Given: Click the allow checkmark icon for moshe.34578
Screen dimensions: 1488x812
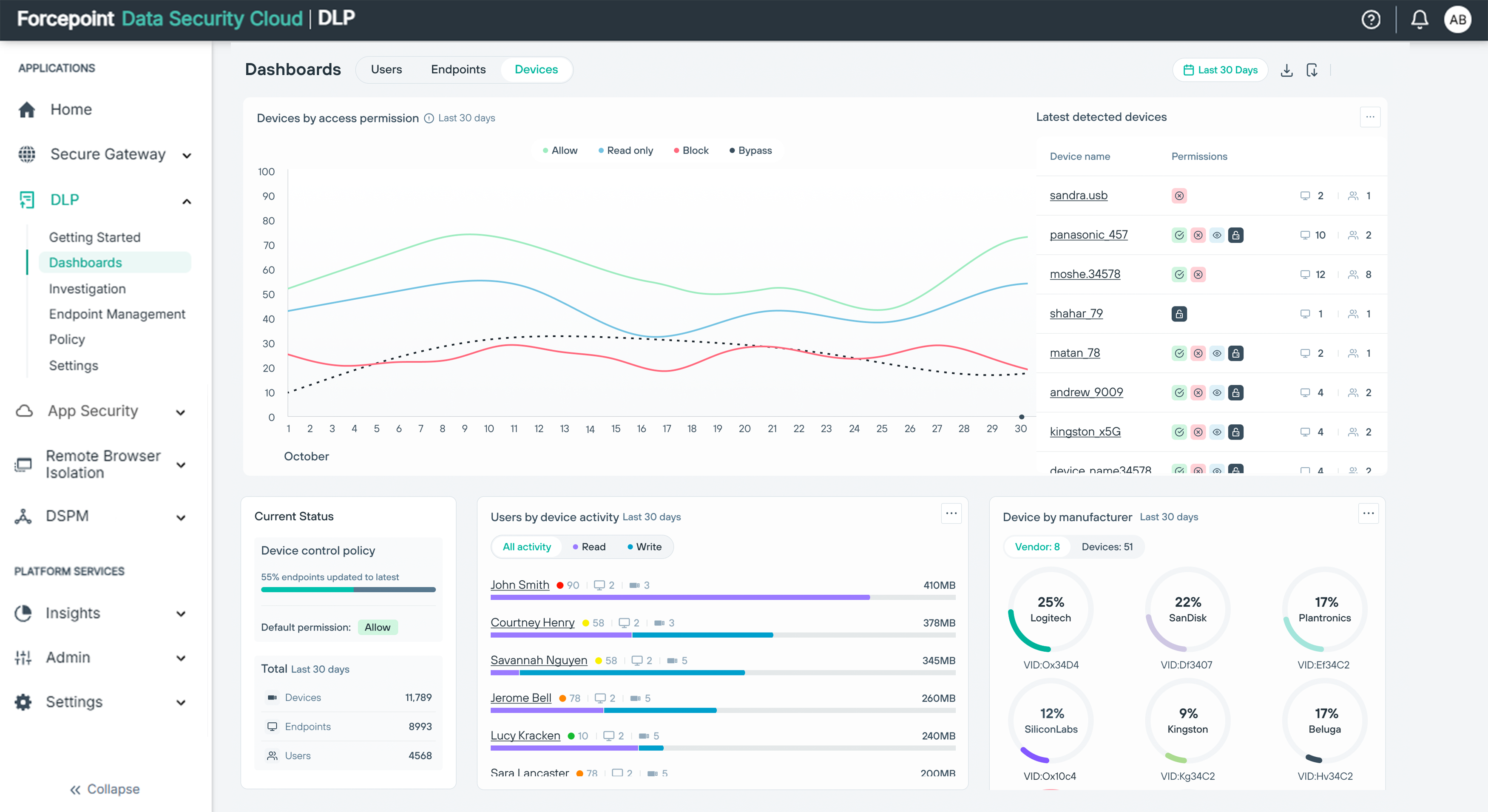Looking at the screenshot, I should [x=1179, y=274].
